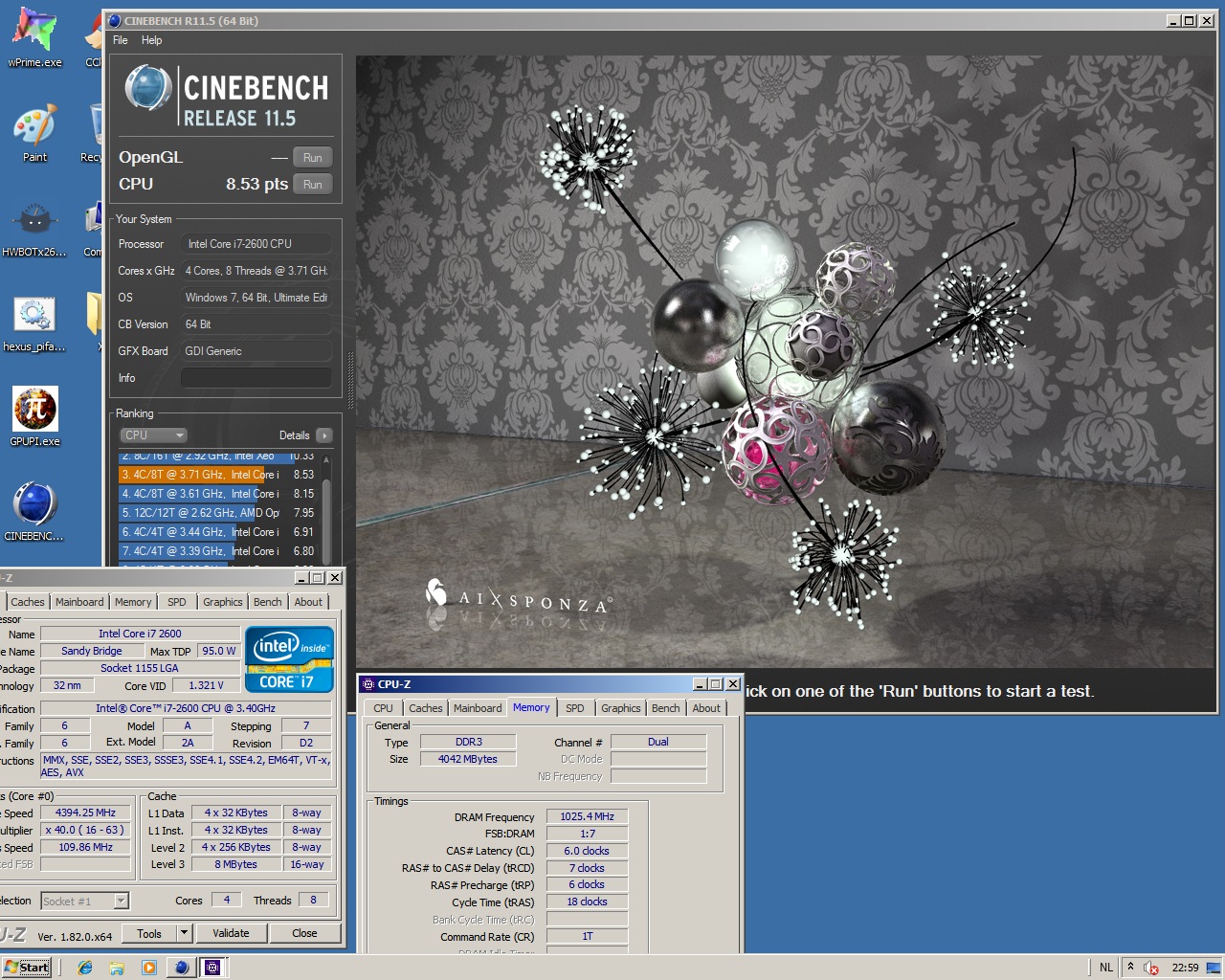Open the Help menu in Cinebench
This screenshot has height=980, width=1225.
click(152, 40)
